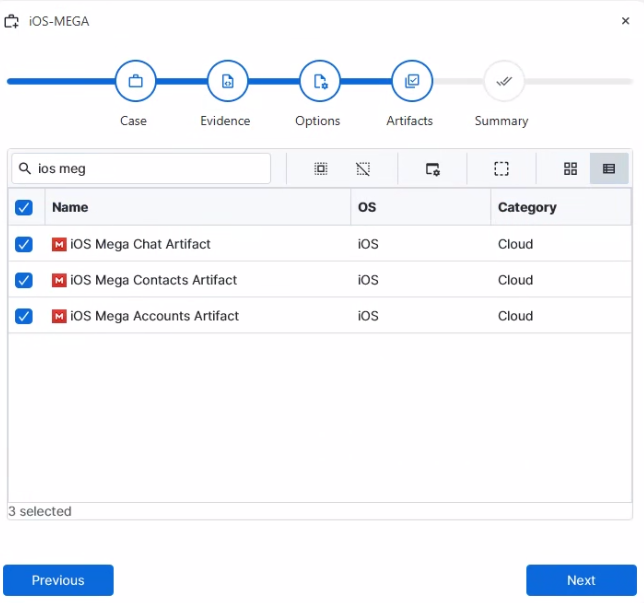Switch to list view layout
The height and width of the screenshot is (603, 644).
609,168
